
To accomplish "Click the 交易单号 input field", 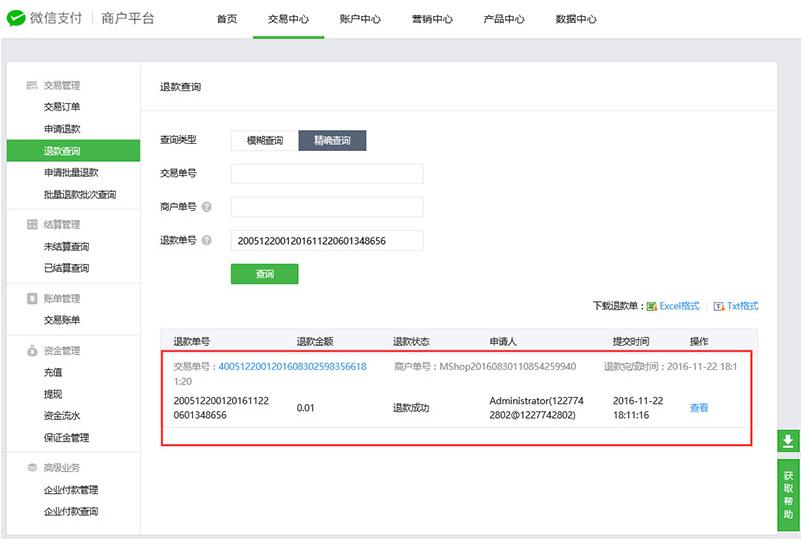I will pyautogui.click(x=326, y=174).
